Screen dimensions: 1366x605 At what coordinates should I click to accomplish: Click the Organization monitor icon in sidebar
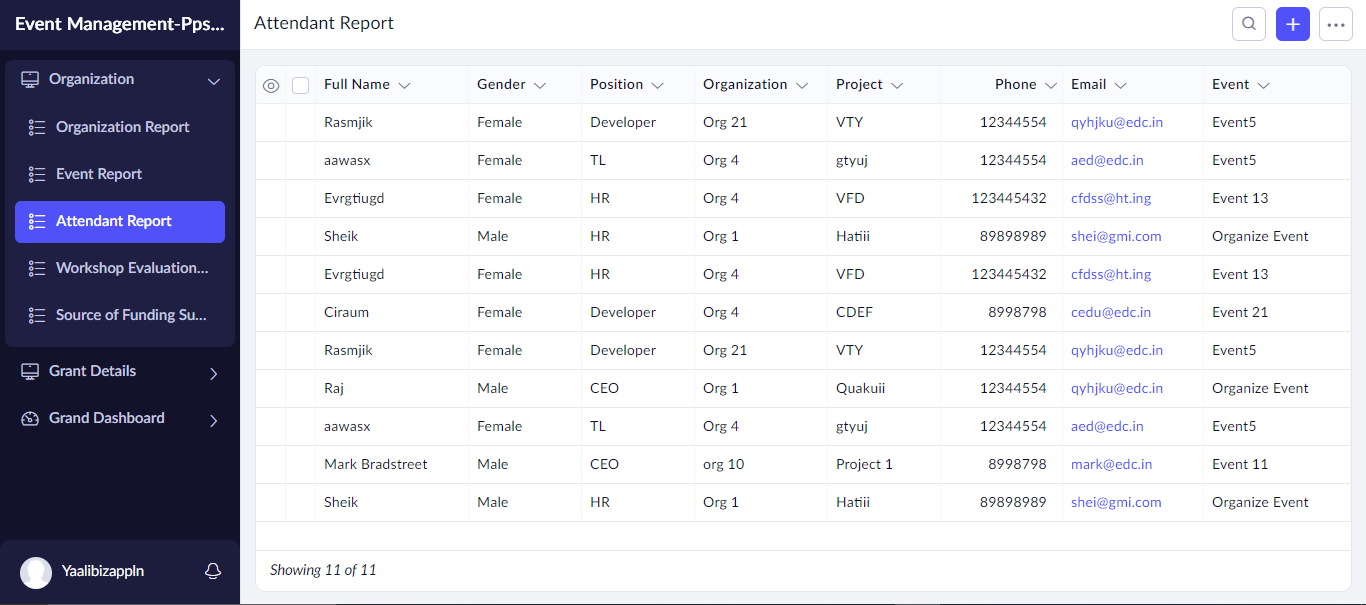point(30,80)
